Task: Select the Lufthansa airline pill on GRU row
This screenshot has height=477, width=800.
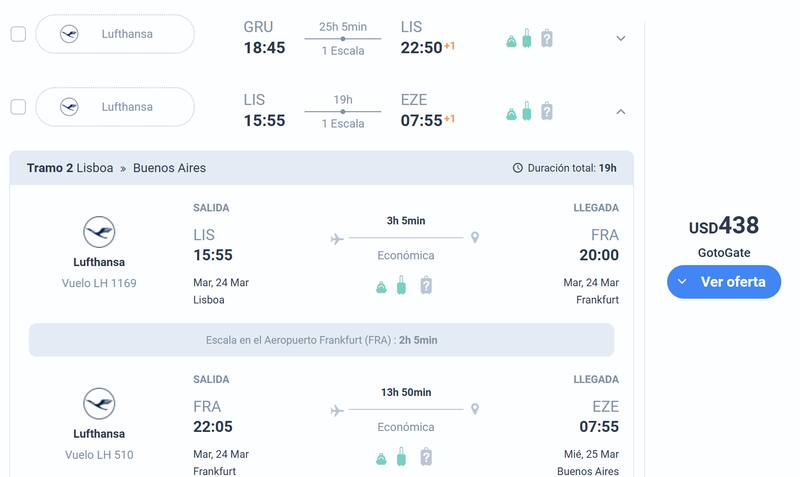Action: (115, 34)
